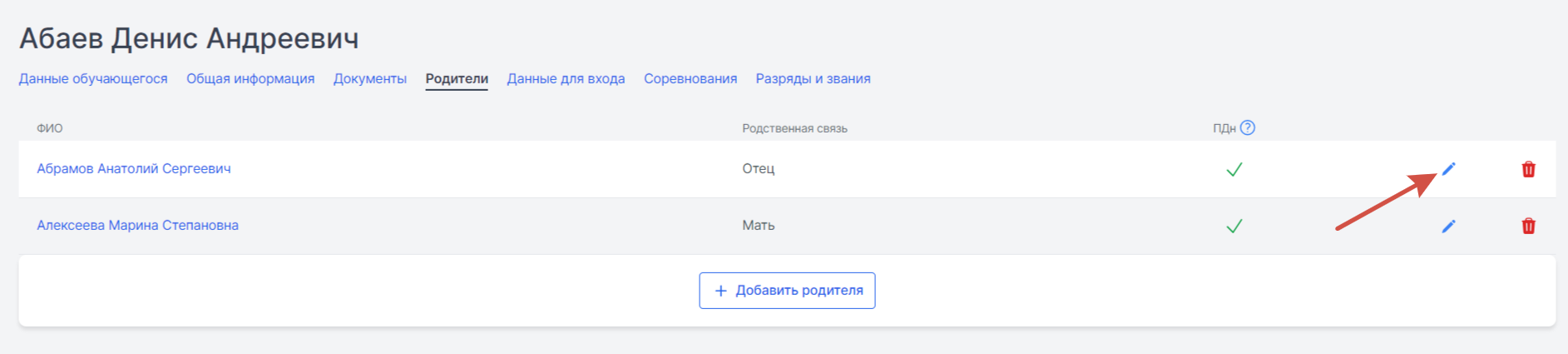Delete parent Абрамов Анатолий Сергеевич via trash icon
The height and width of the screenshot is (354, 1568).
click(x=1528, y=169)
